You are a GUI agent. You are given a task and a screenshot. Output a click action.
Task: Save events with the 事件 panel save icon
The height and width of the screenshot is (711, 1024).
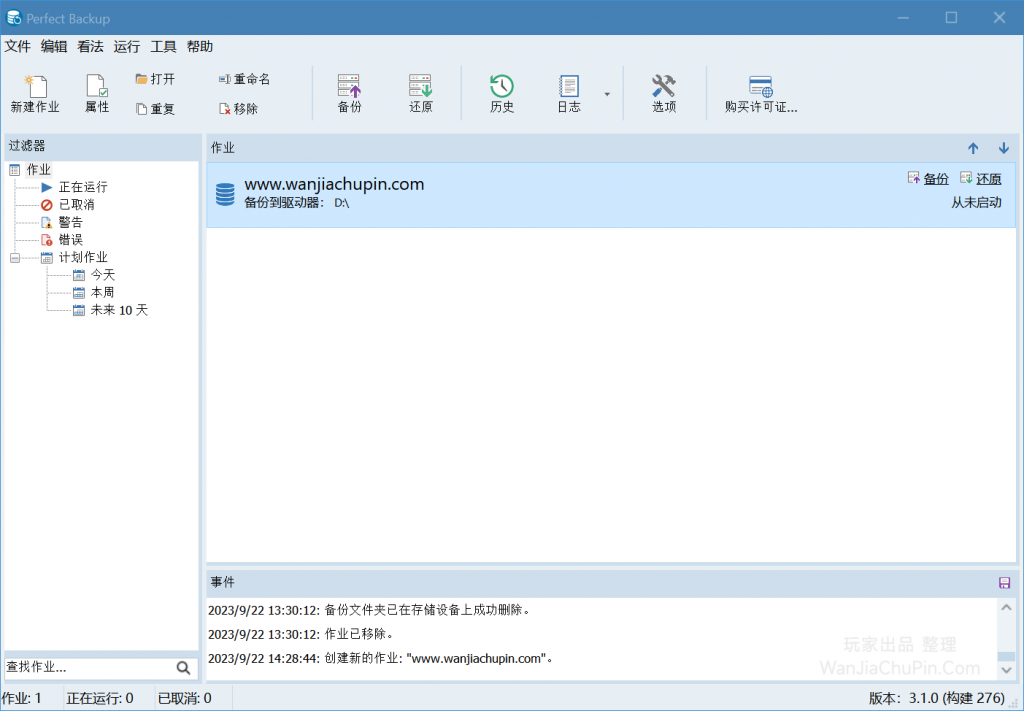[x=1004, y=583]
